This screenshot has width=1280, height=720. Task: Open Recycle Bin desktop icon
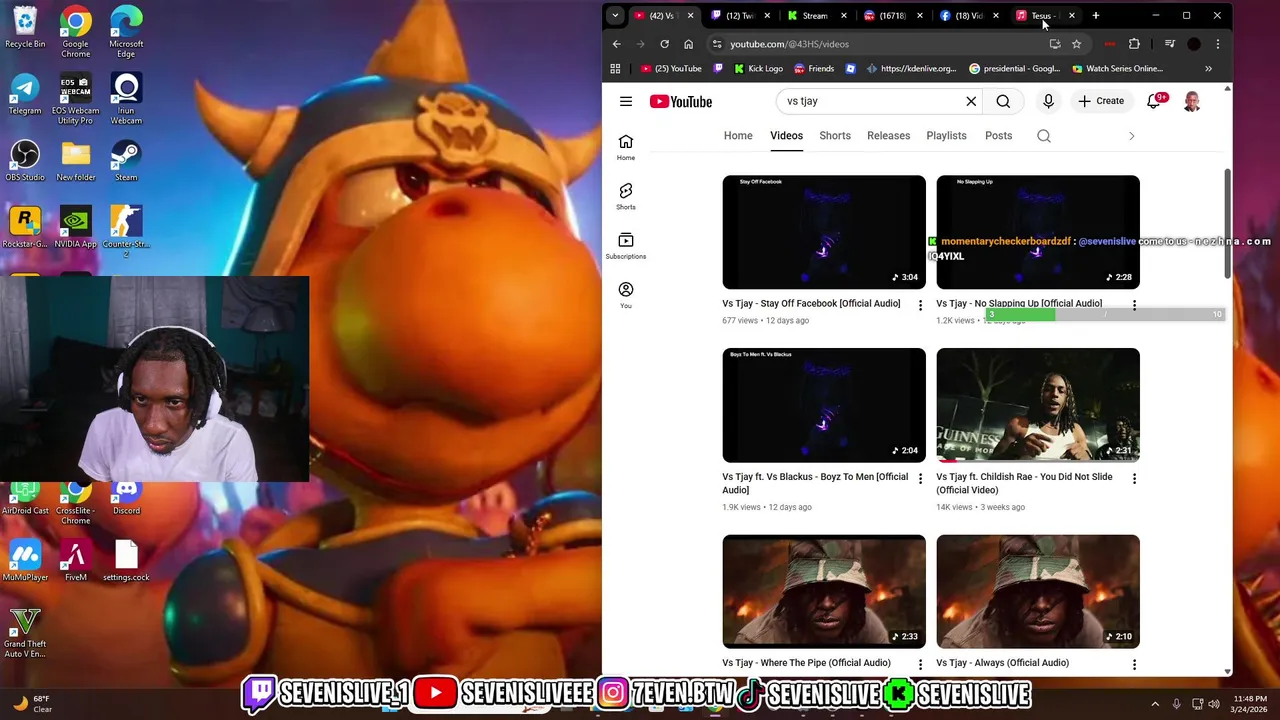(x=25, y=27)
